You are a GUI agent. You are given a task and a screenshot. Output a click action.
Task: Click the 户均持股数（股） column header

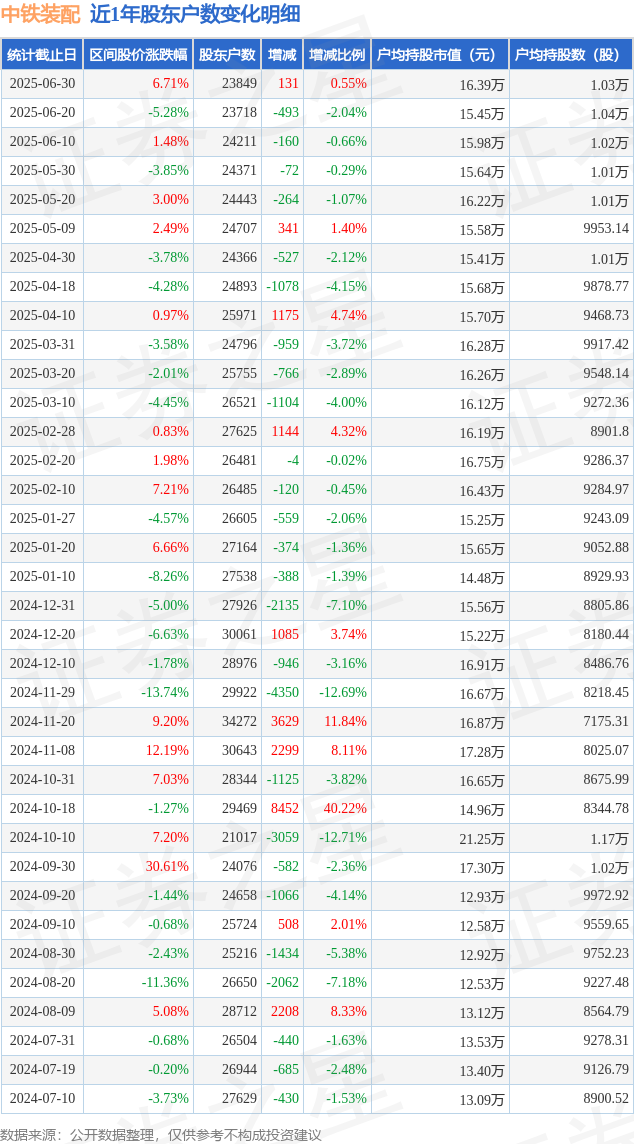[571, 55]
